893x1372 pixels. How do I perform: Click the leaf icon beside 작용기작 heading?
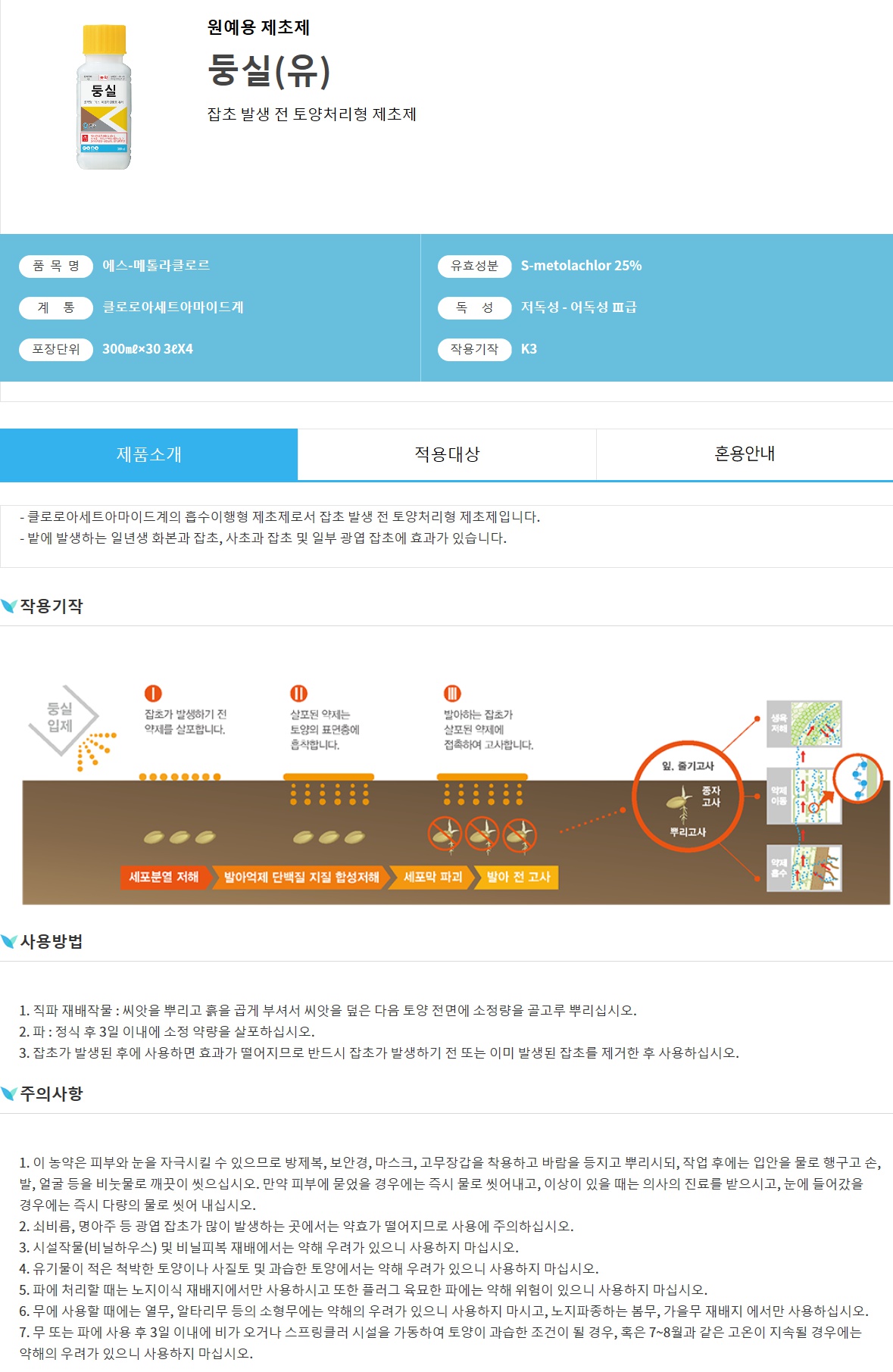pos(9,606)
